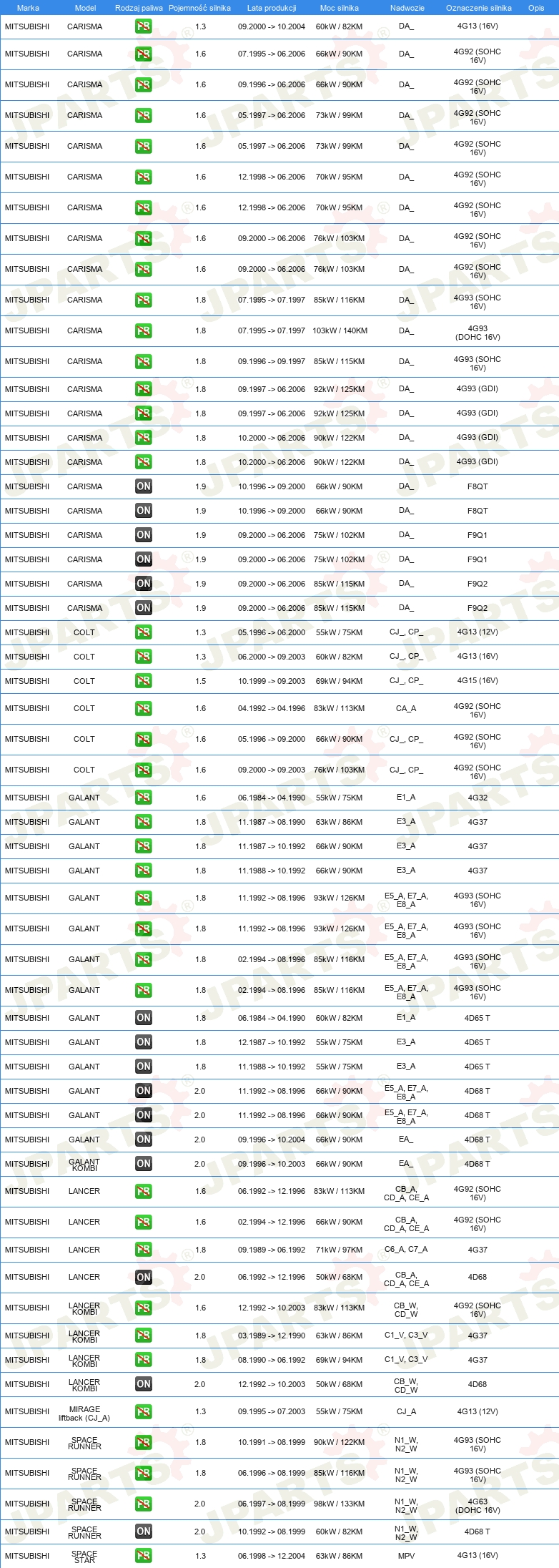This screenshot has width=559, height=1568.
Task: Select the '10.1991 -> 08.1999' production years cell
Action: [272, 1443]
